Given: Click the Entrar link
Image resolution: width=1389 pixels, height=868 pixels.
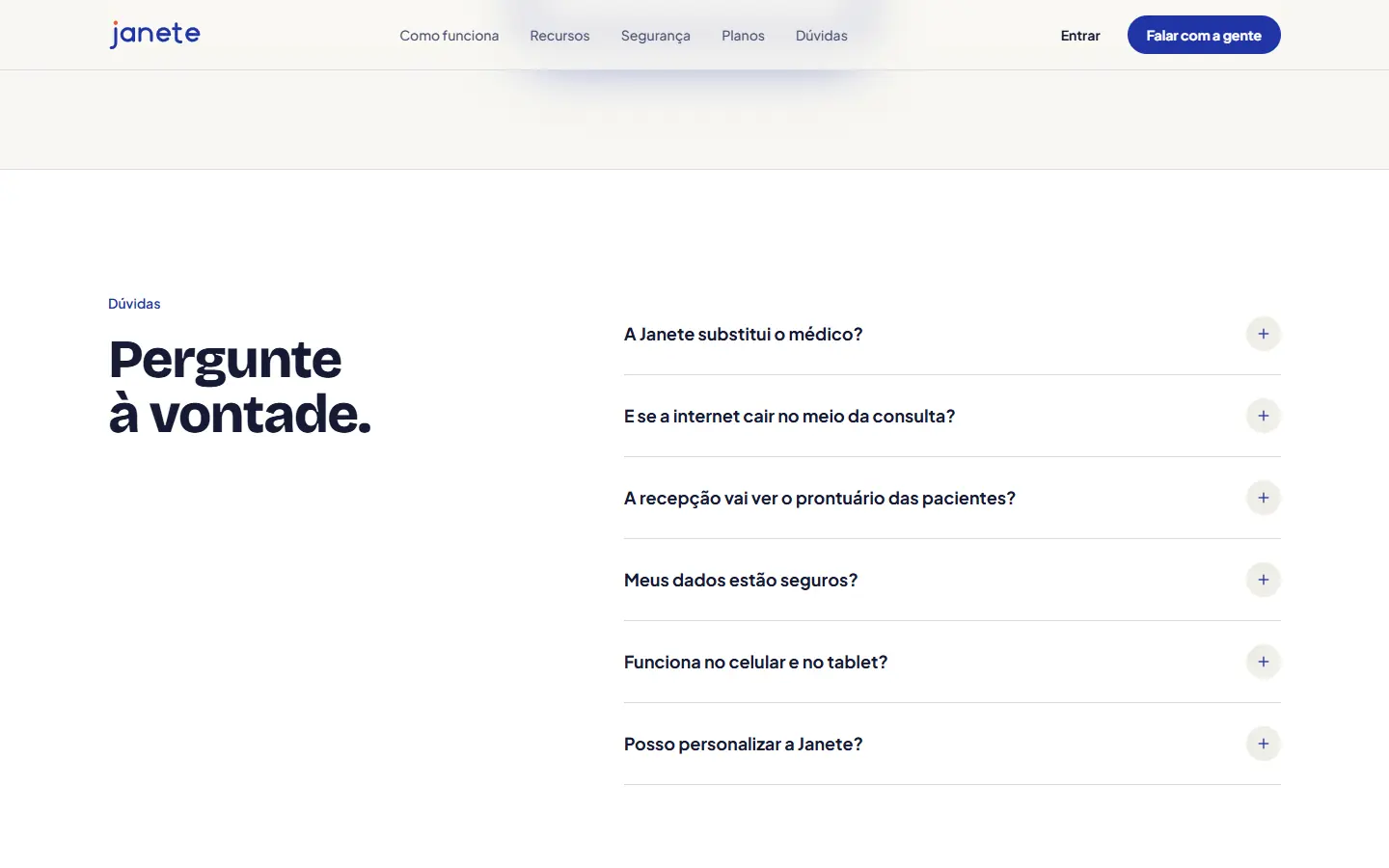Looking at the screenshot, I should tap(1080, 36).
